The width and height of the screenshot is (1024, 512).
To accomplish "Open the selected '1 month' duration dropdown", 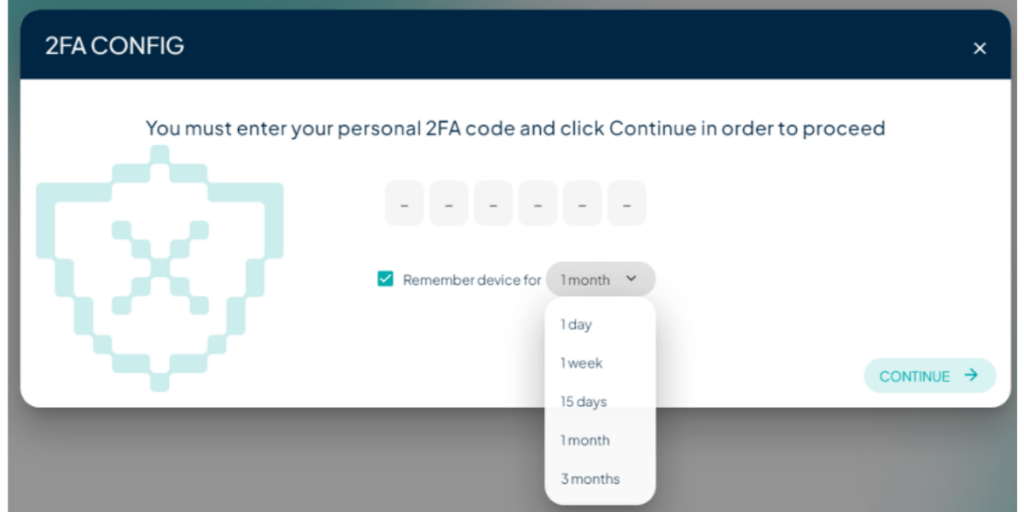I will [x=600, y=280].
